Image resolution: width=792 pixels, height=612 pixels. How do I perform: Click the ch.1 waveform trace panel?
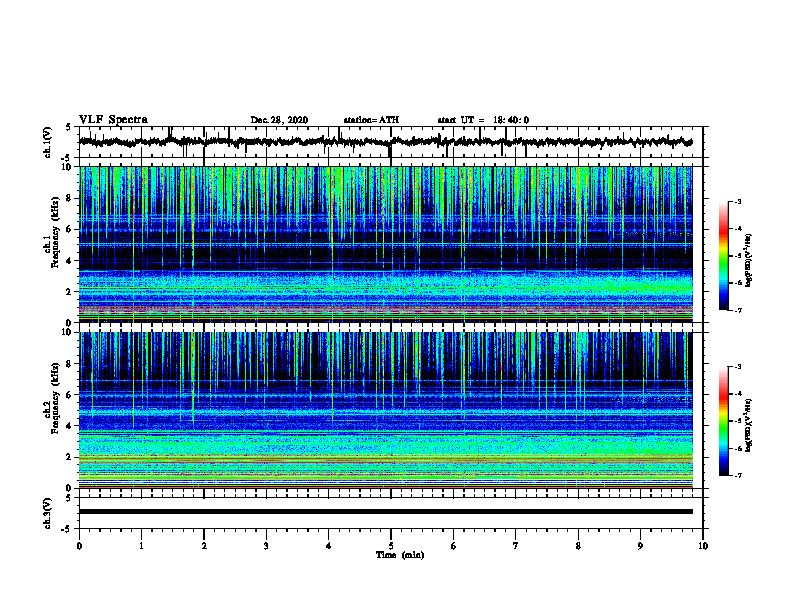click(x=390, y=142)
